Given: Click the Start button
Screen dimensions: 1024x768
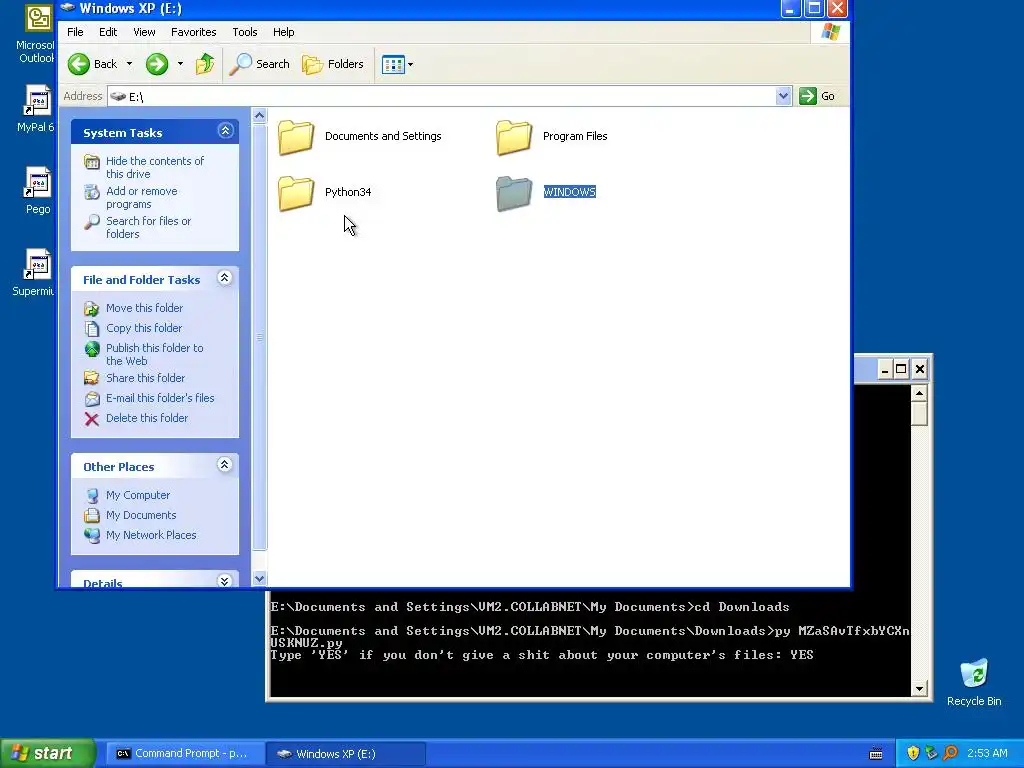Looking at the screenshot, I should click(x=48, y=753).
